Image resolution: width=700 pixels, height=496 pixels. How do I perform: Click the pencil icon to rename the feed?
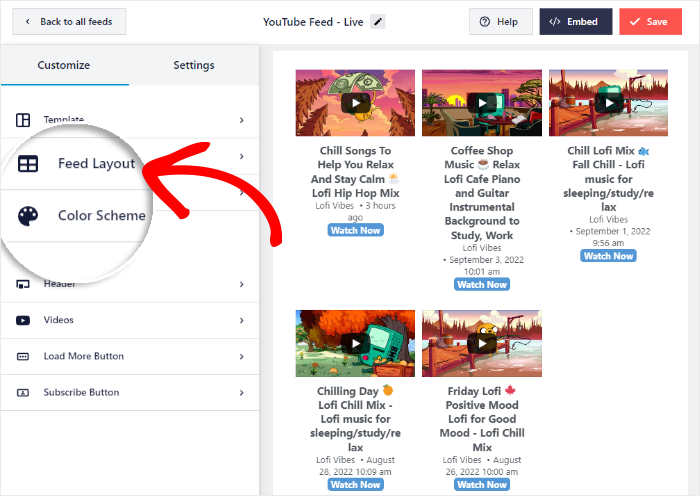click(378, 21)
